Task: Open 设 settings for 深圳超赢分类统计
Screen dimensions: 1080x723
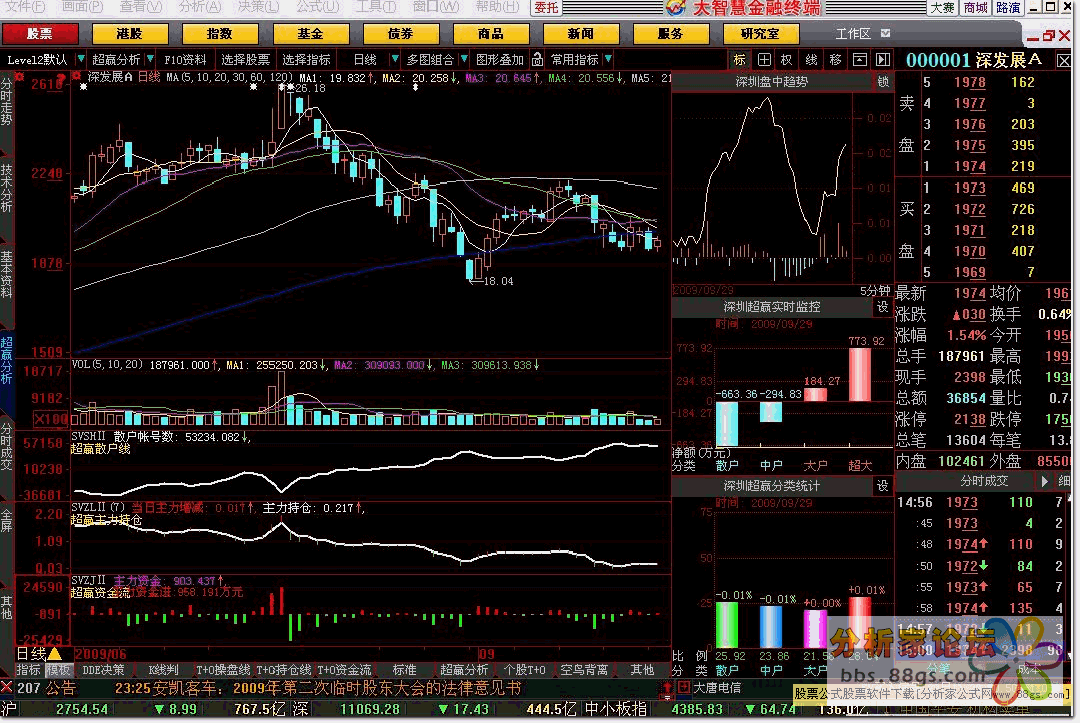Action: point(882,486)
